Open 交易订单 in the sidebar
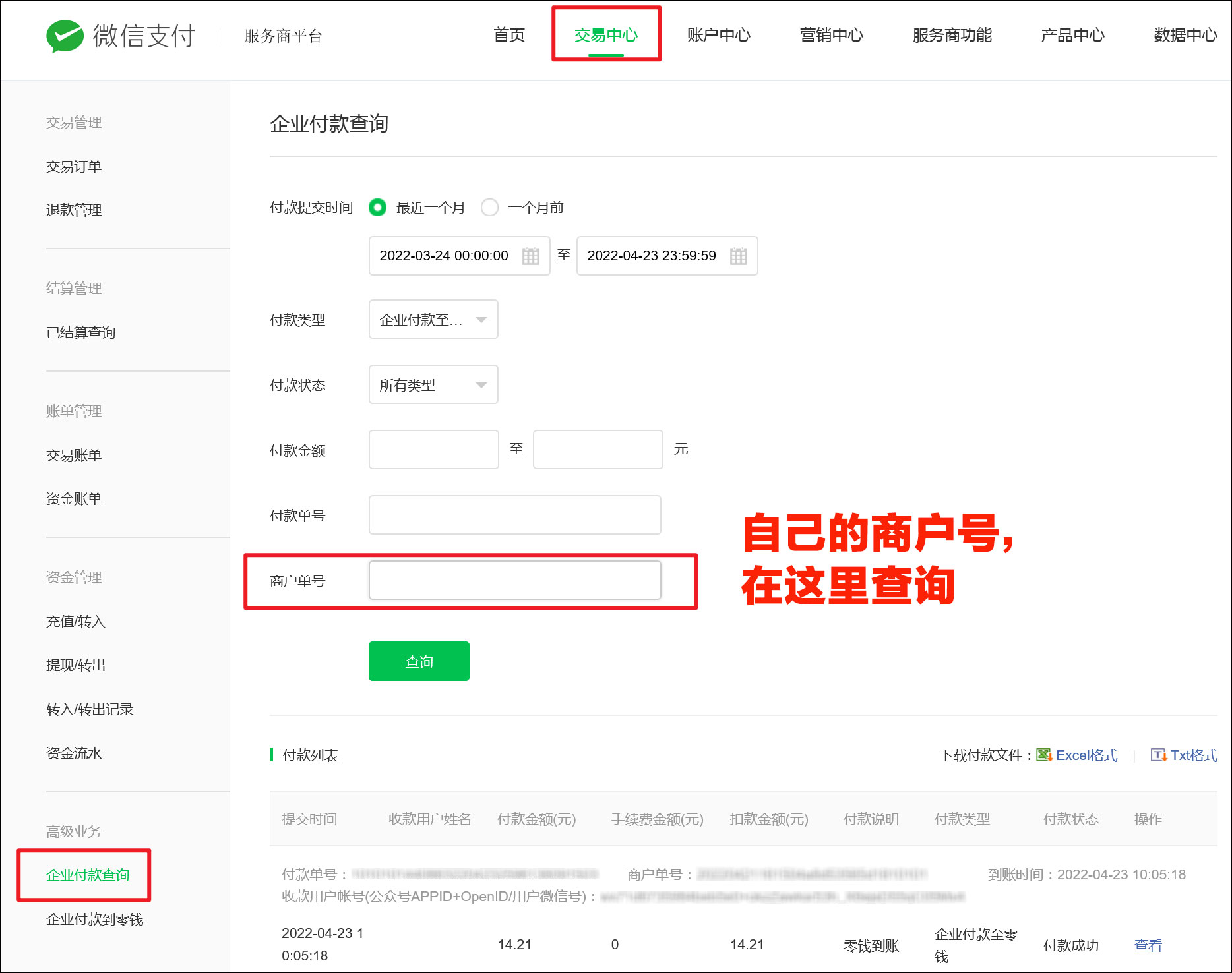The height and width of the screenshot is (973, 1232). point(74,166)
